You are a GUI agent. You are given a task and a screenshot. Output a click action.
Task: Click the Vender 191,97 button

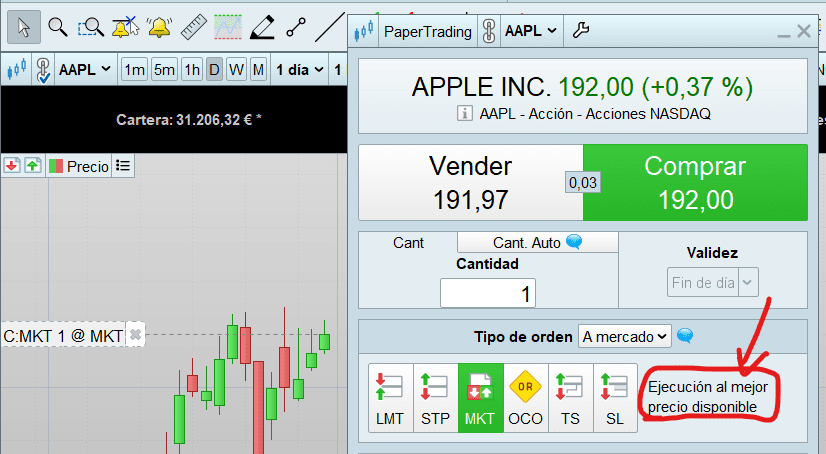471,182
